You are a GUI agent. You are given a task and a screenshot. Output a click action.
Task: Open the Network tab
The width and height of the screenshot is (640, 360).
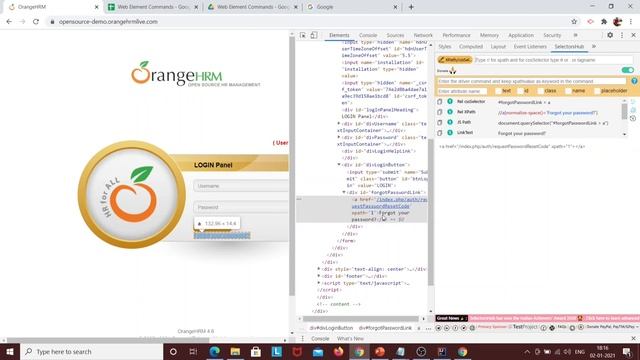(423, 36)
